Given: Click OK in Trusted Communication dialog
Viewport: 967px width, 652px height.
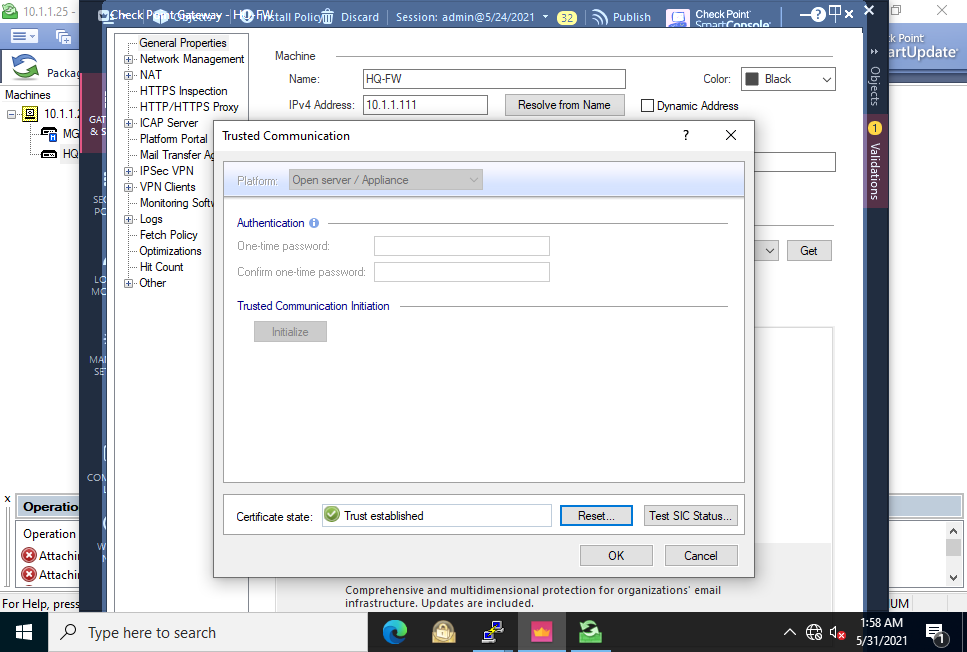Looking at the screenshot, I should 616,556.
